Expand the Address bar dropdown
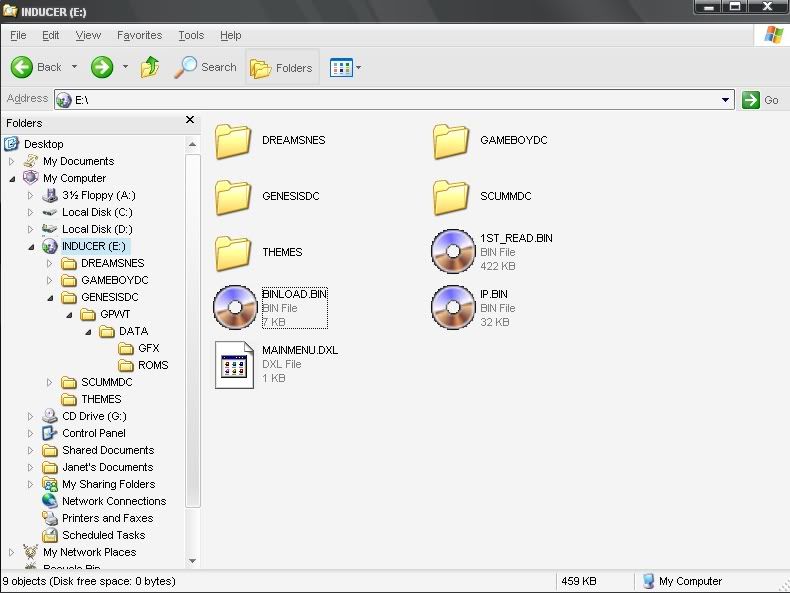The width and height of the screenshot is (790, 593). coord(725,100)
